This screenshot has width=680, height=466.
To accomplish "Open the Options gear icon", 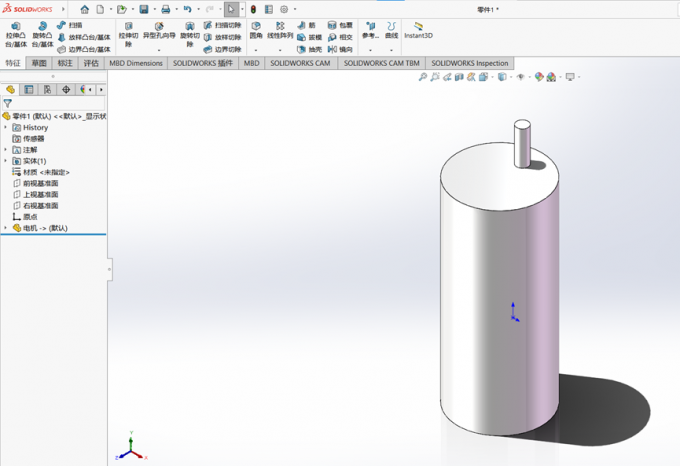I will coord(284,9).
